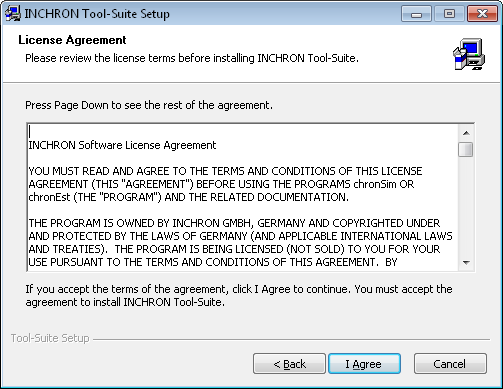503x389 pixels.
Task: Click the 'YOU MUST READ AND AGREE' paragraph
Action: (225, 184)
